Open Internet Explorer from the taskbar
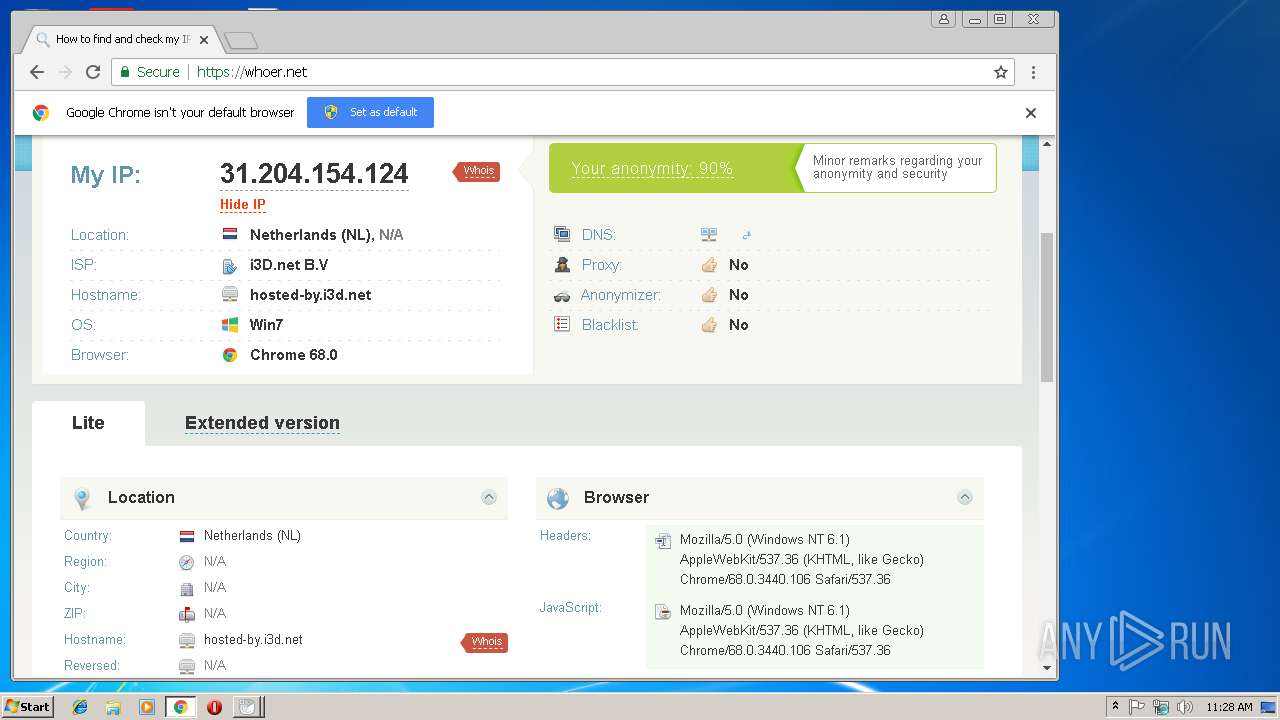The image size is (1280, 720). pos(80,707)
